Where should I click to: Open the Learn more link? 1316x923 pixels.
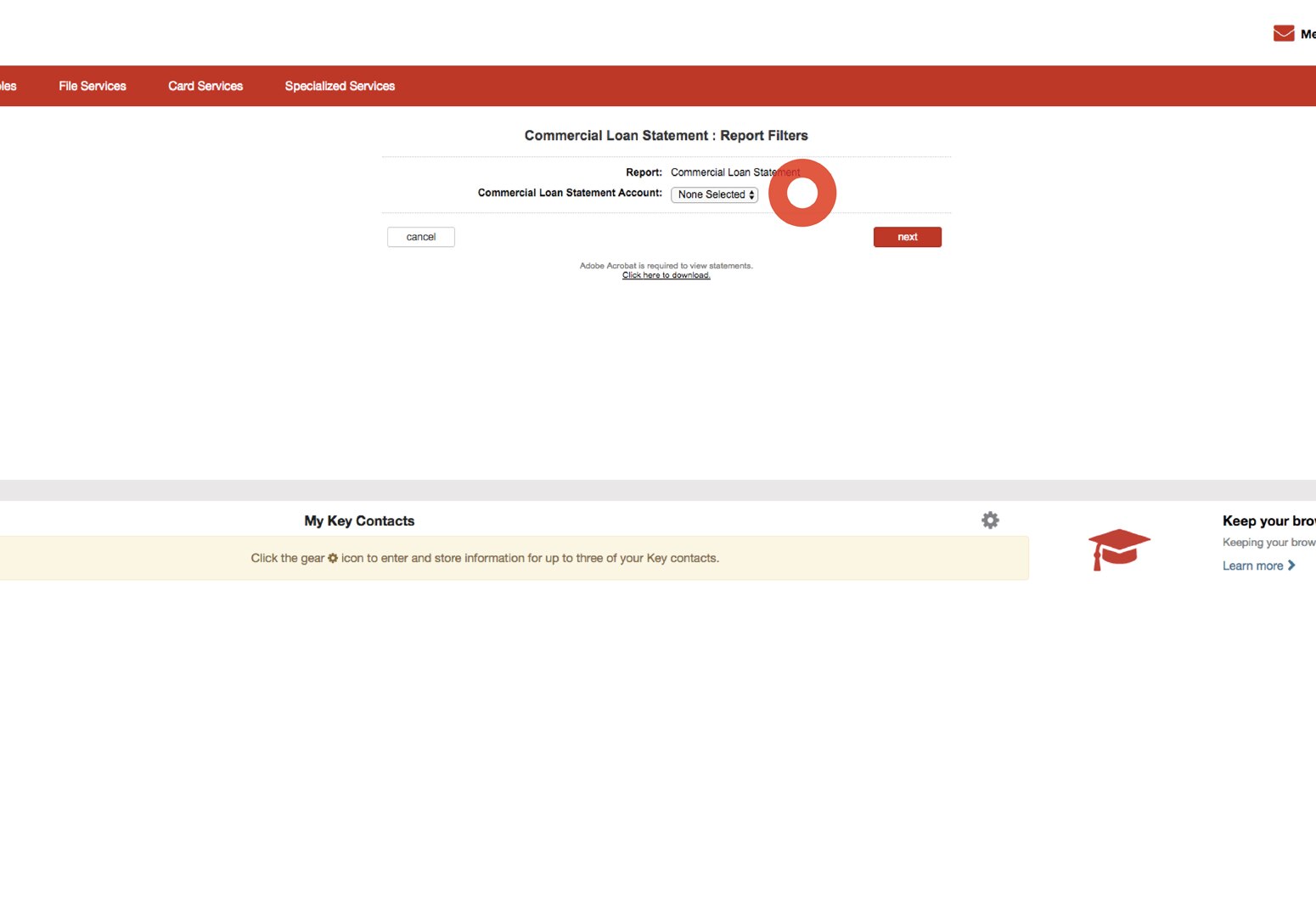[1251, 565]
